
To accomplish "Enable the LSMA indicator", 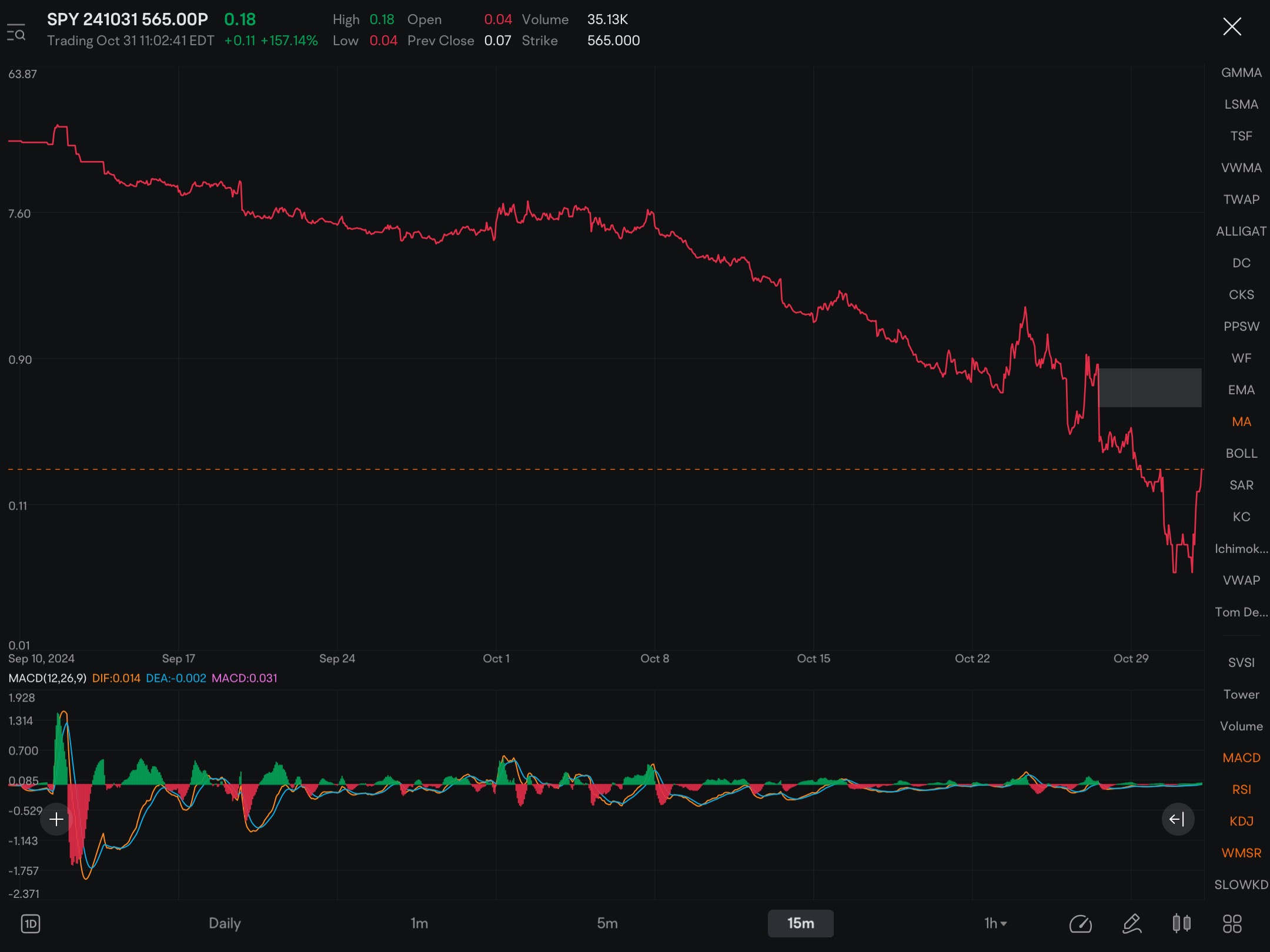I will pyautogui.click(x=1241, y=105).
